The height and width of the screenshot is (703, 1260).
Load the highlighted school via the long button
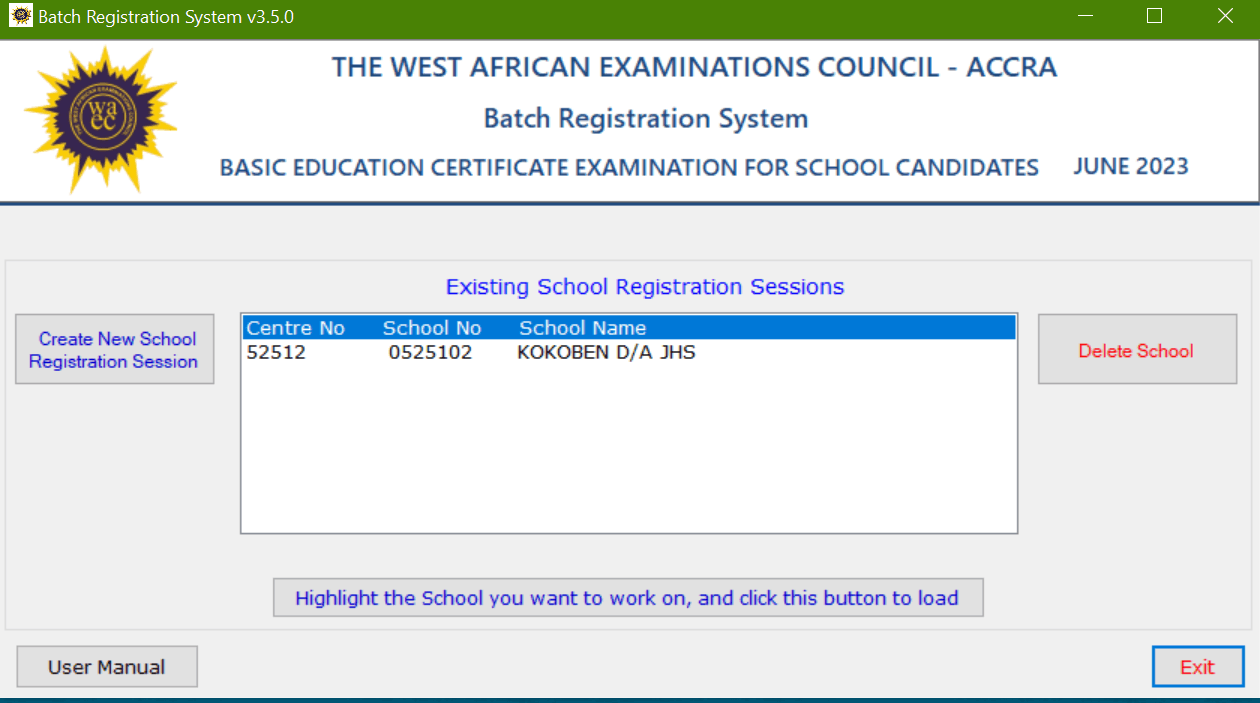tap(628, 598)
